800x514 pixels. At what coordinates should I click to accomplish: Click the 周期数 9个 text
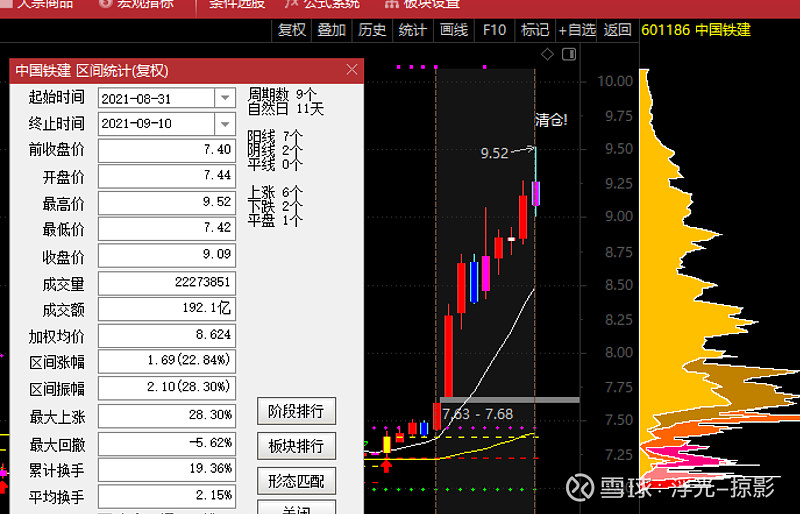click(x=282, y=94)
